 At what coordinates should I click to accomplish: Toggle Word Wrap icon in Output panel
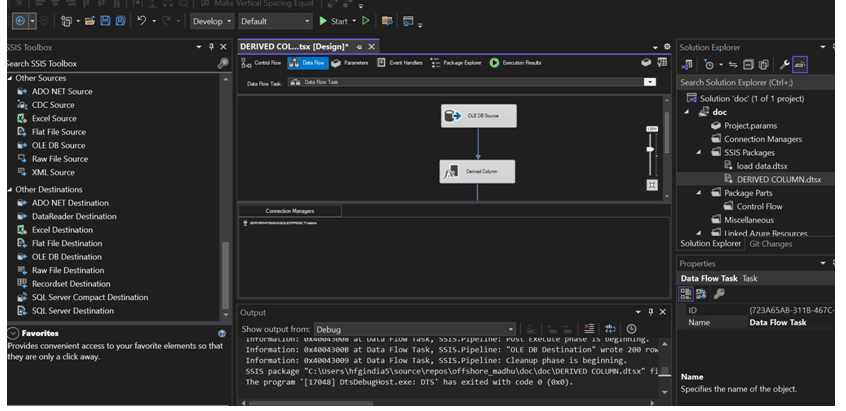(x=610, y=328)
